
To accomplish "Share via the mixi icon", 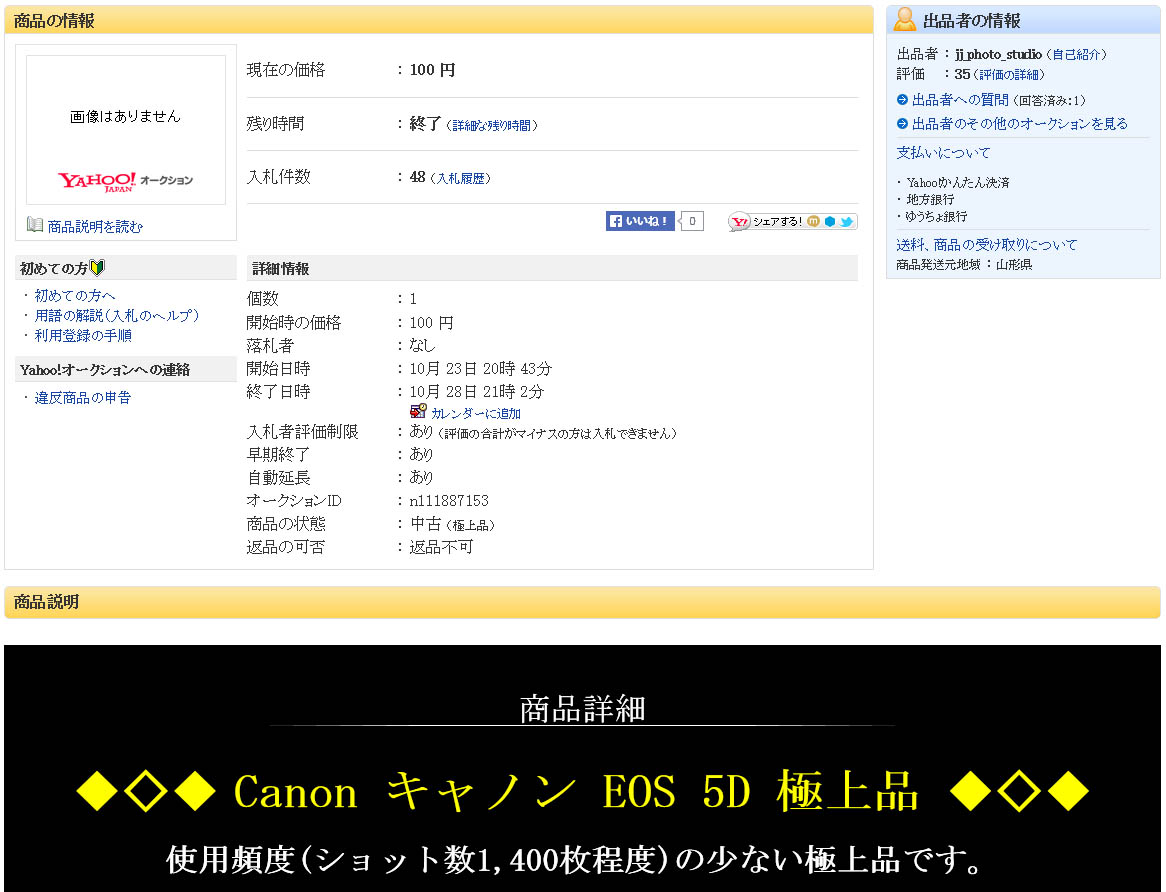I will (x=813, y=221).
